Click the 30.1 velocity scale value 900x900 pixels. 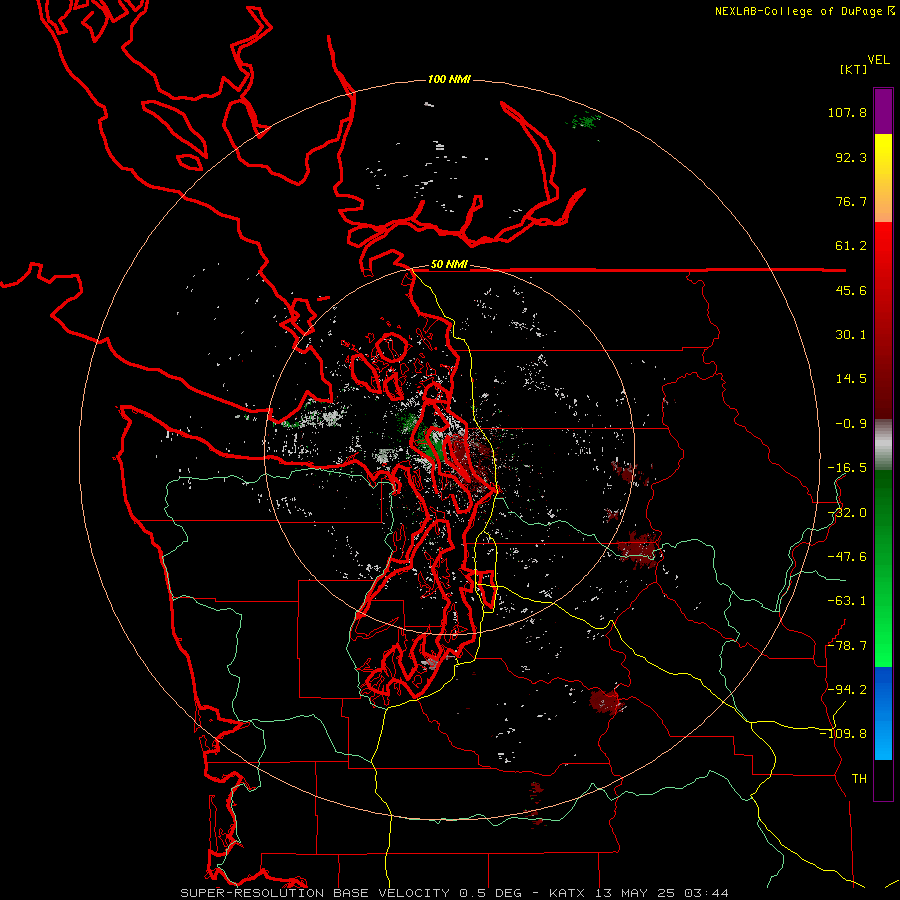[x=851, y=335]
